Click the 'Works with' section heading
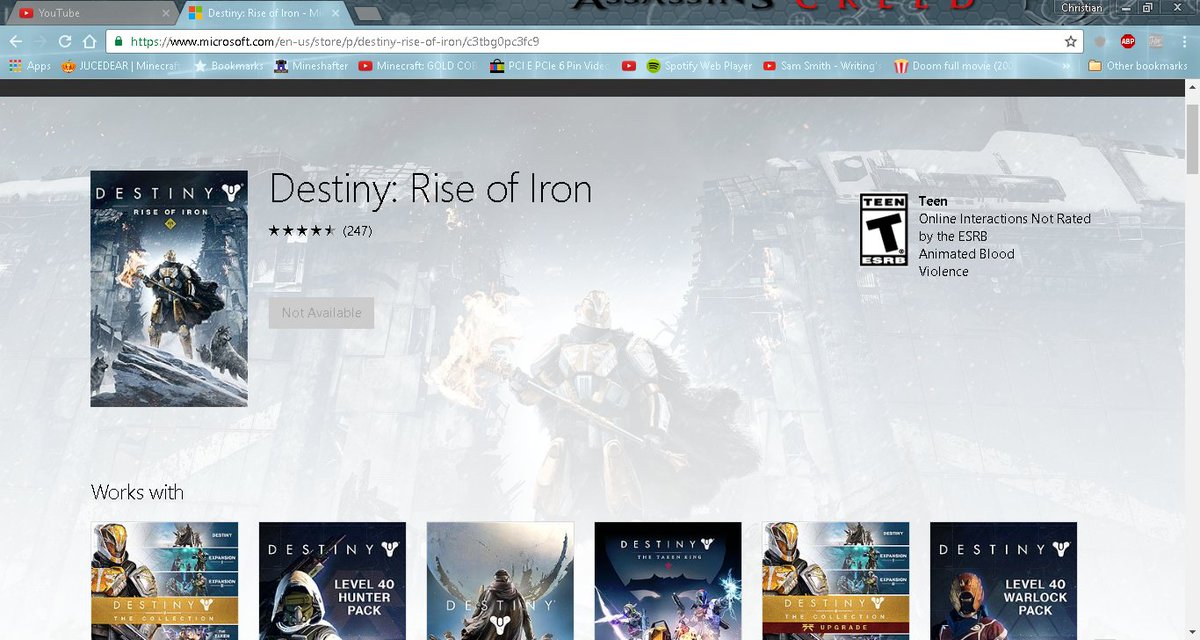Viewport: 1200px width, 640px height. click(x=137, y=492)
